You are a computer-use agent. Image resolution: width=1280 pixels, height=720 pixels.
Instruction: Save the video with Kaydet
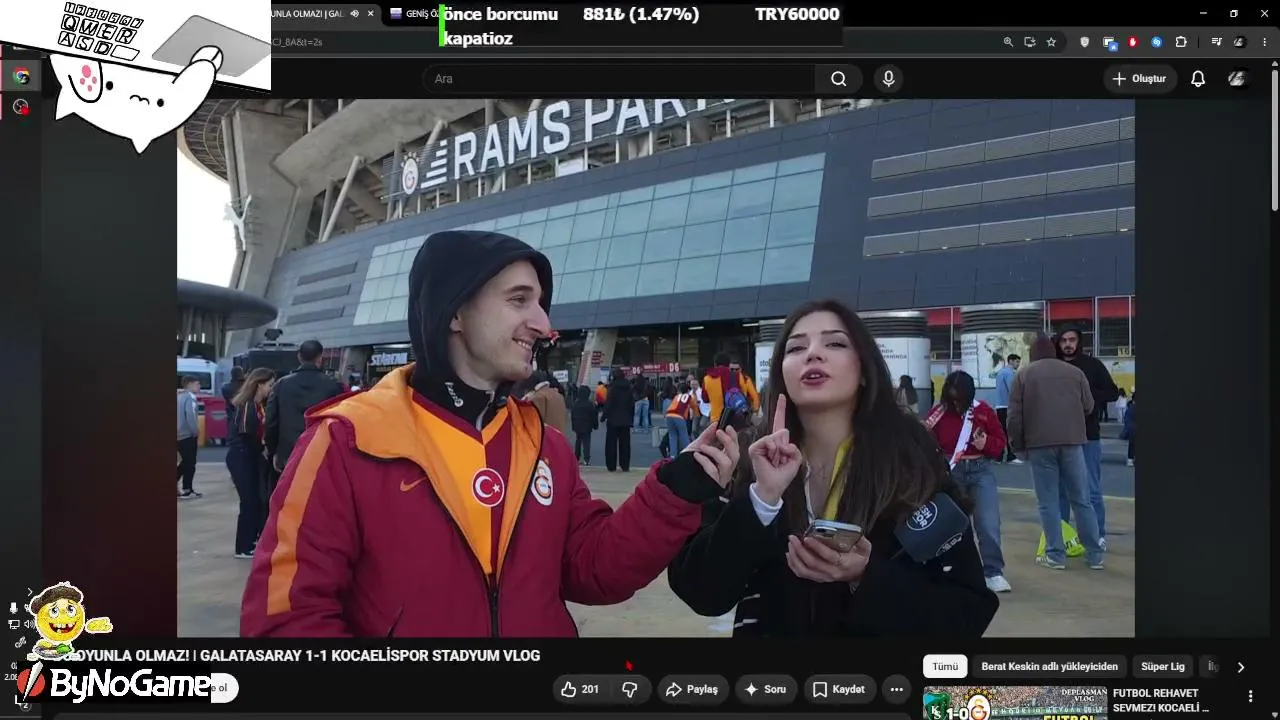839,689
